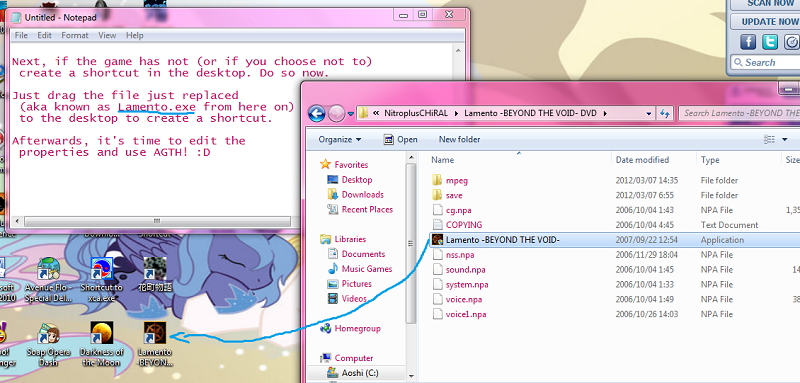The width and height of the screenshot is (800, 383).
Task: Select the Soap Opera Dash desktop icon
Action: click(48, 344)
